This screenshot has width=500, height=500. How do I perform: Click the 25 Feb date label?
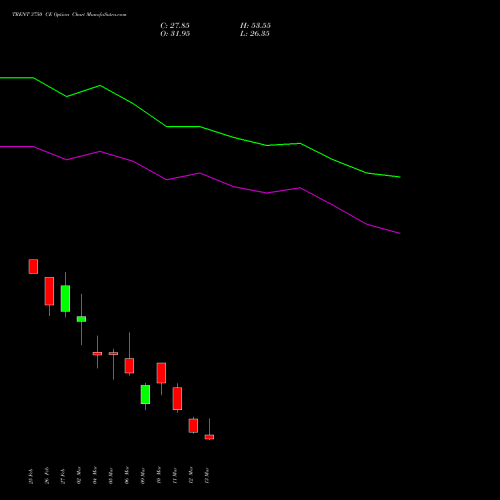coord(31,476)
